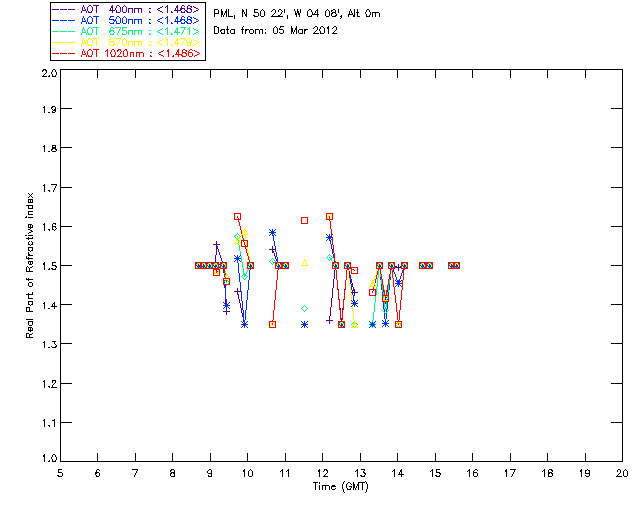Click x-axis hour label 6

[x=98, y=473]
